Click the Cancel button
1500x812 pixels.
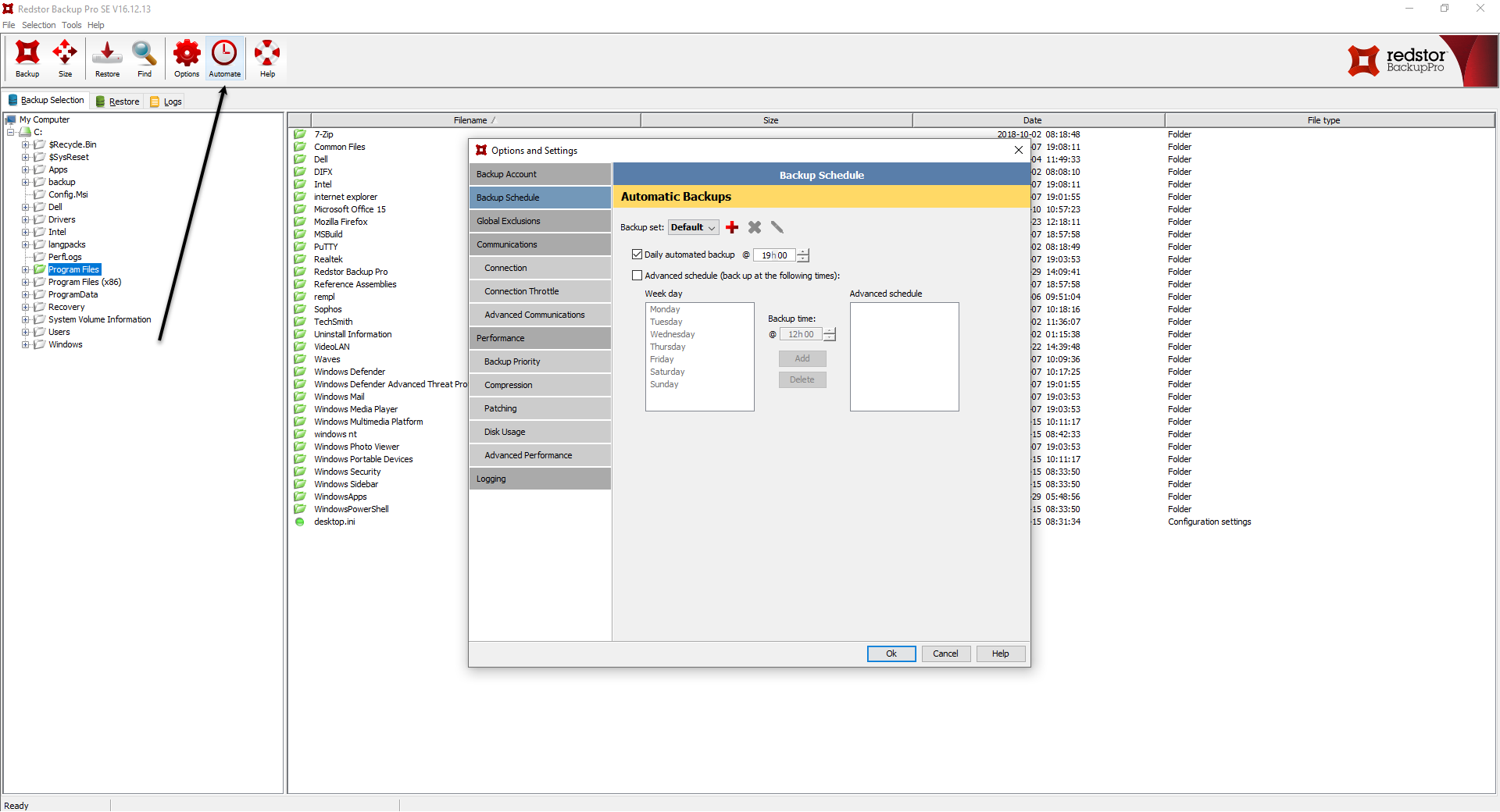(x=945, y=654)
